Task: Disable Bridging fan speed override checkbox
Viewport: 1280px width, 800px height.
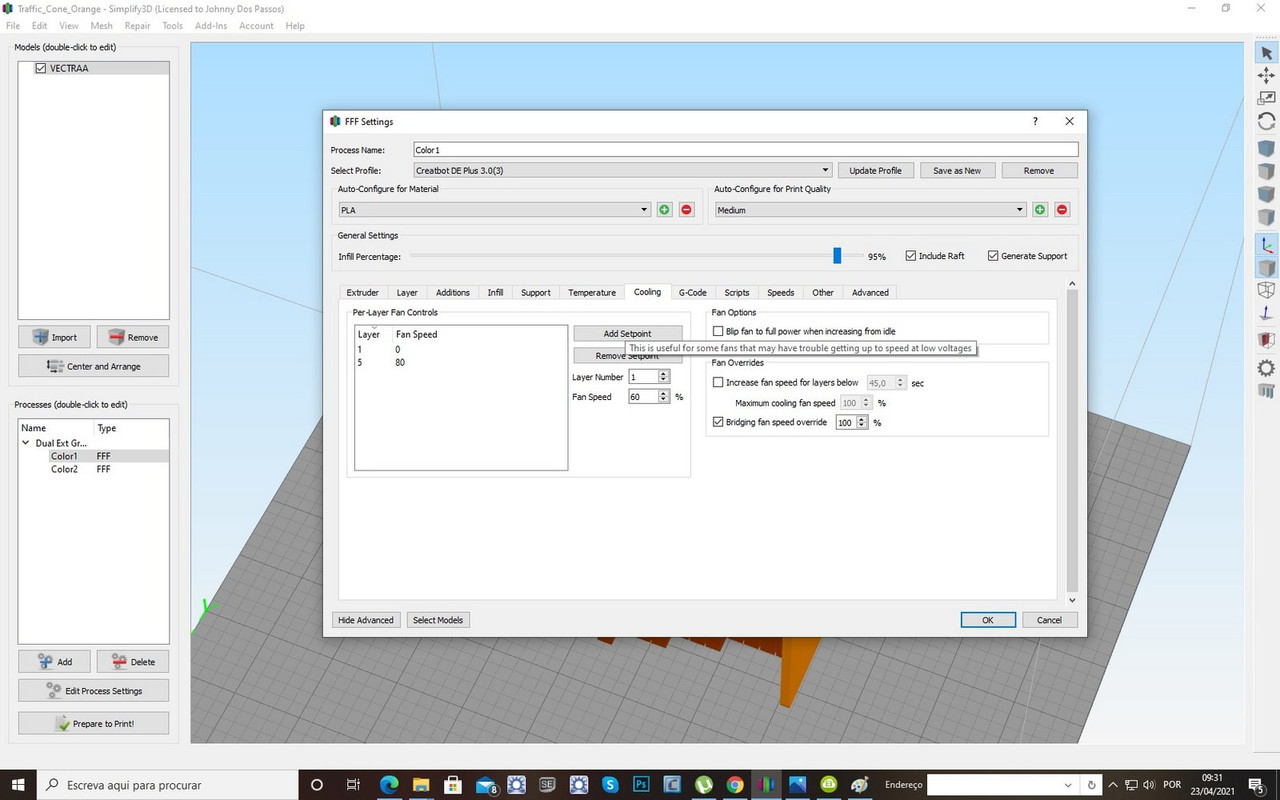Action: click(718, 423)
